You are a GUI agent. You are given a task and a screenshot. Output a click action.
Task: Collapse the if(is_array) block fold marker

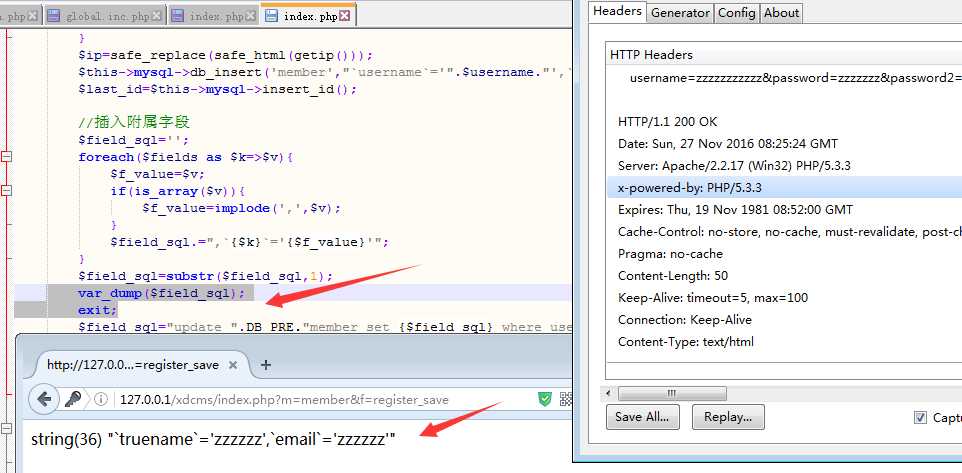coord(7,191)
